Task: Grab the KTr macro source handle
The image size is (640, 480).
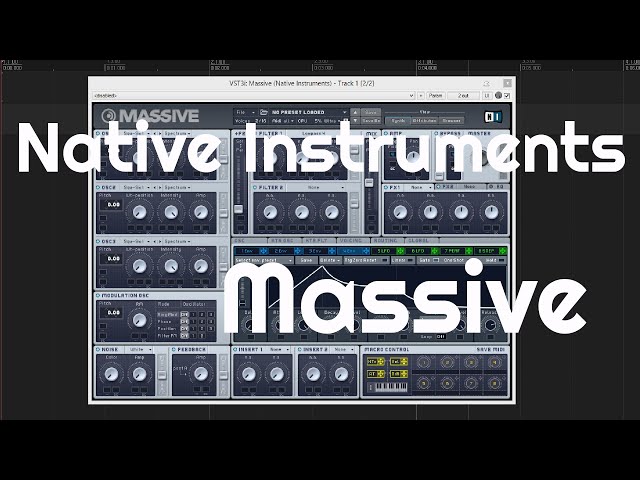Action: coord(381,362)
